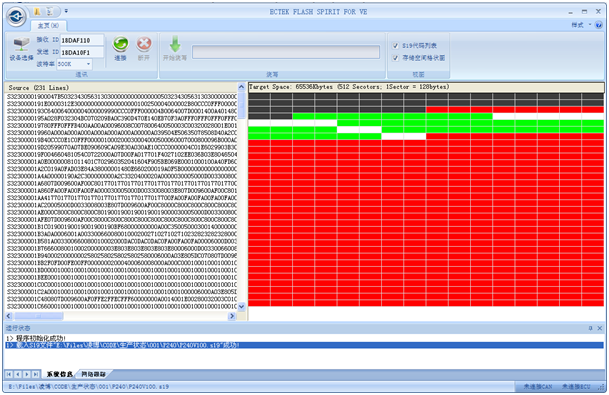Toggle the storage space grid view checkbox
609x395 pixels.
coord(395,58)
